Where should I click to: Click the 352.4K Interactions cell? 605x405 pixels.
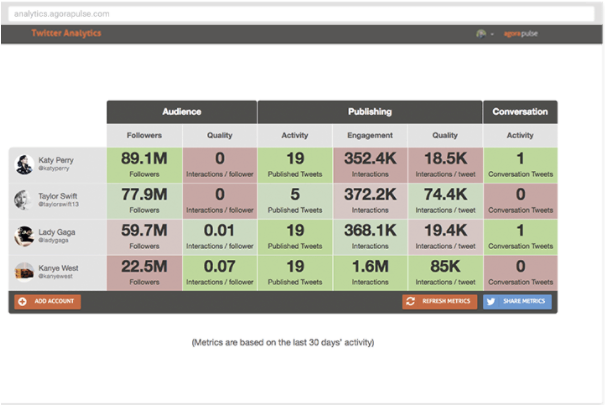point(370,165)
